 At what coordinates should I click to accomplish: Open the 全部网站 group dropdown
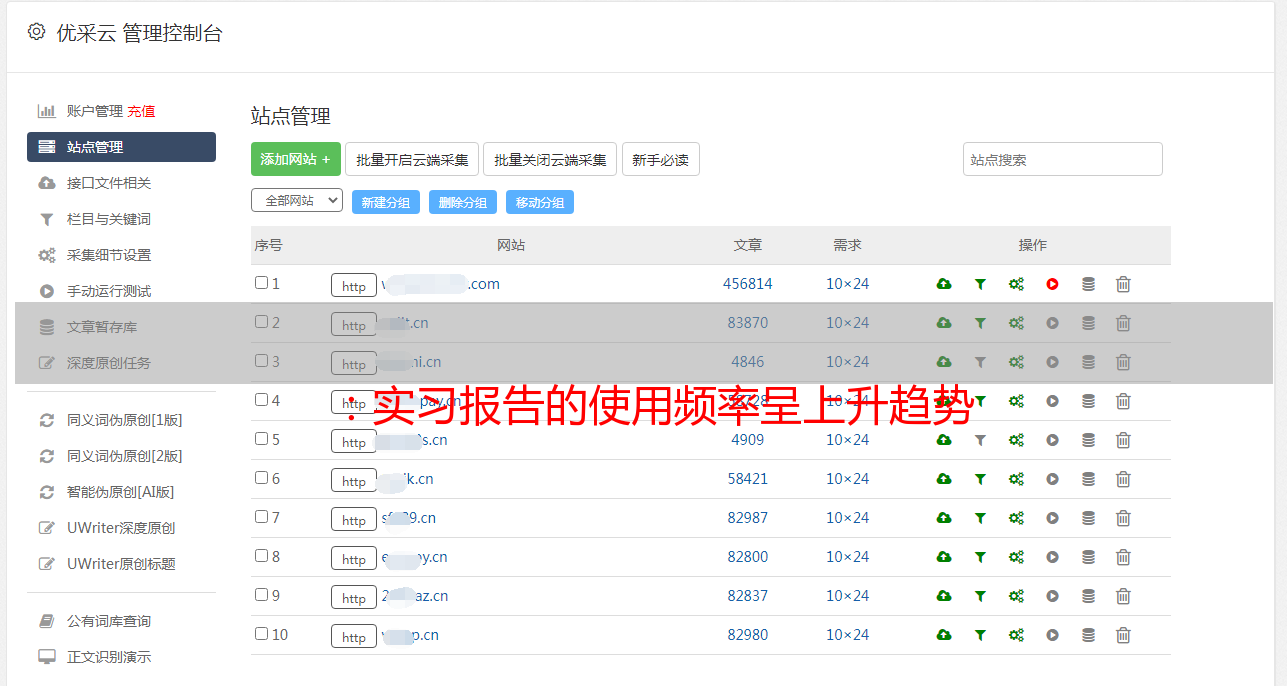coord(297,201)
